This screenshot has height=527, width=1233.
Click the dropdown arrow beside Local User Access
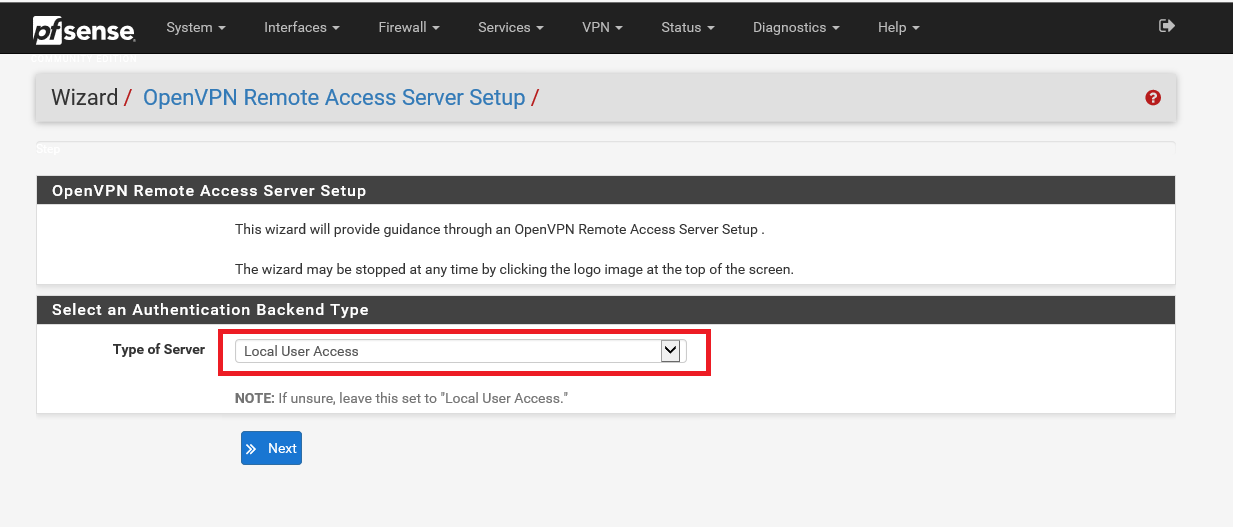coord(671,351)
